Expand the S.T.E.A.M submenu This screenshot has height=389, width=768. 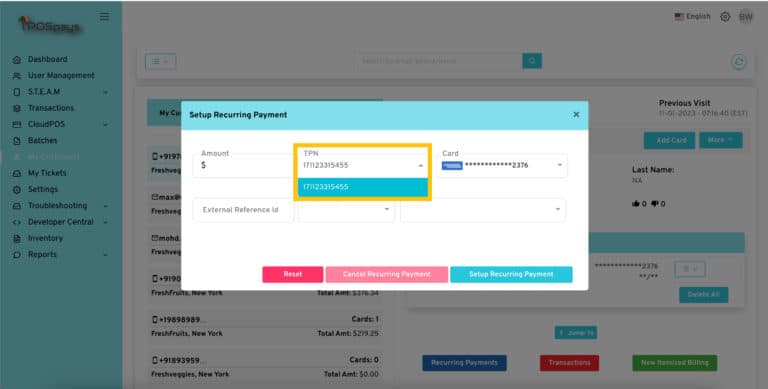(106, 93)
